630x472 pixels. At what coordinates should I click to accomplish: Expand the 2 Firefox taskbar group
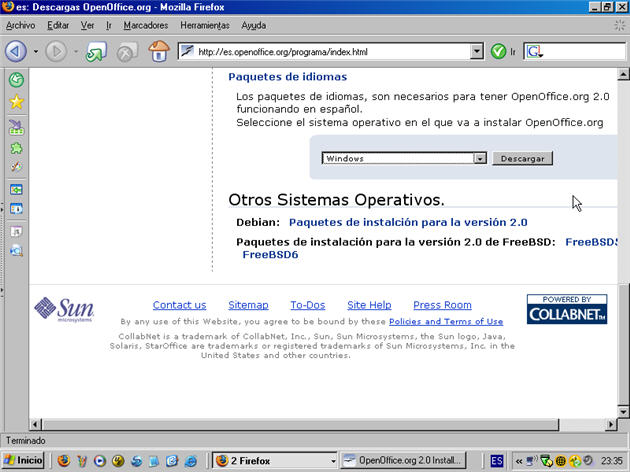[x=274, y=460]
